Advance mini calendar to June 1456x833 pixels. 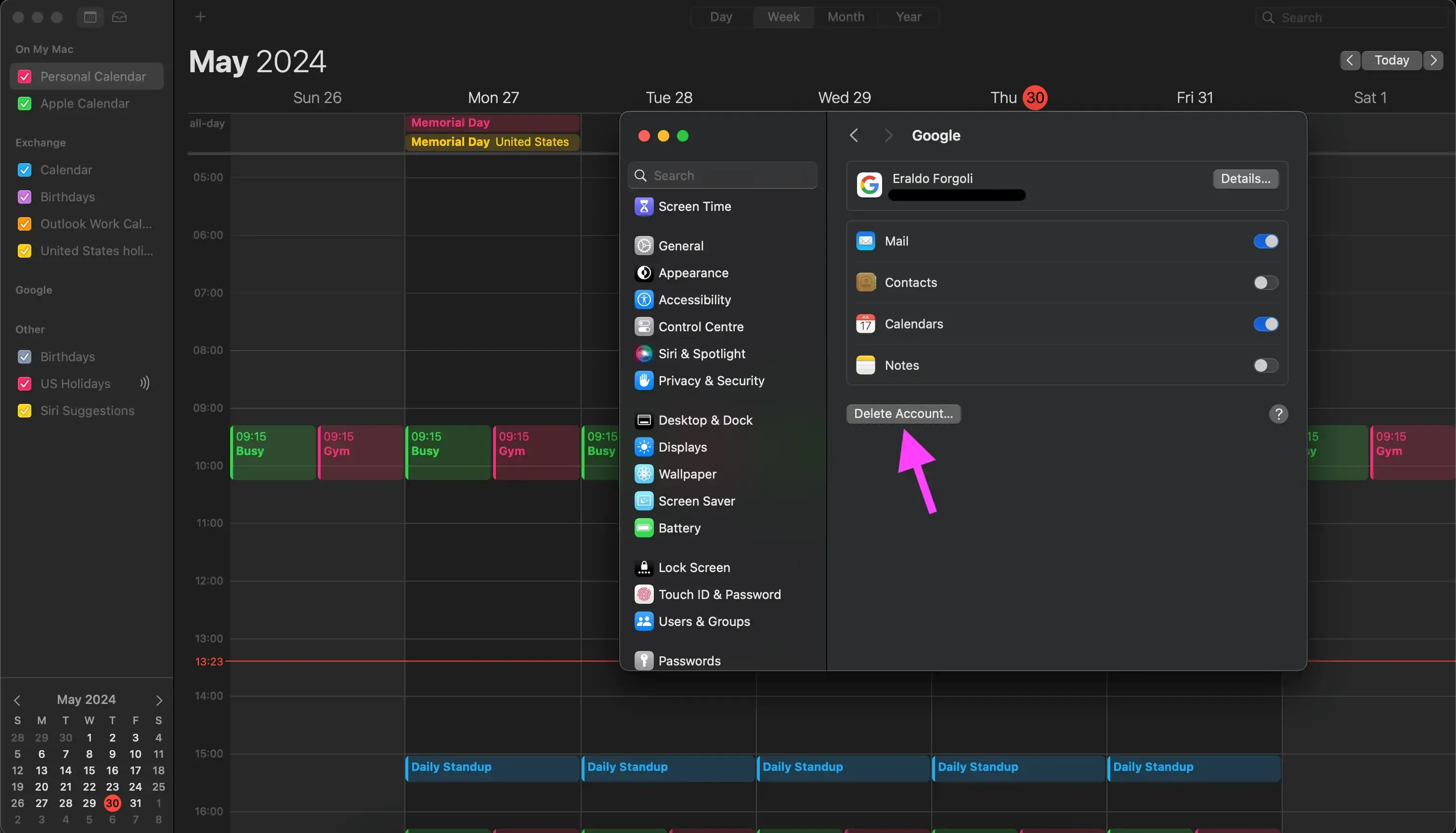[x=158, y=699]
